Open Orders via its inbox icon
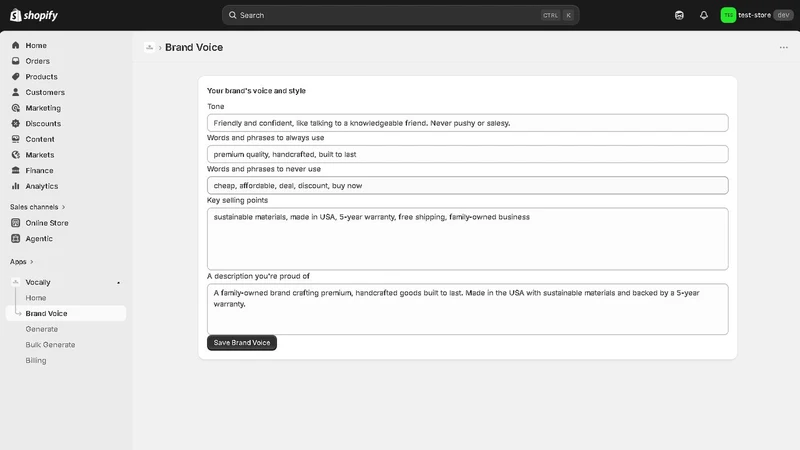The height and width of the screenshot is (450, 800). pos(15,61)
